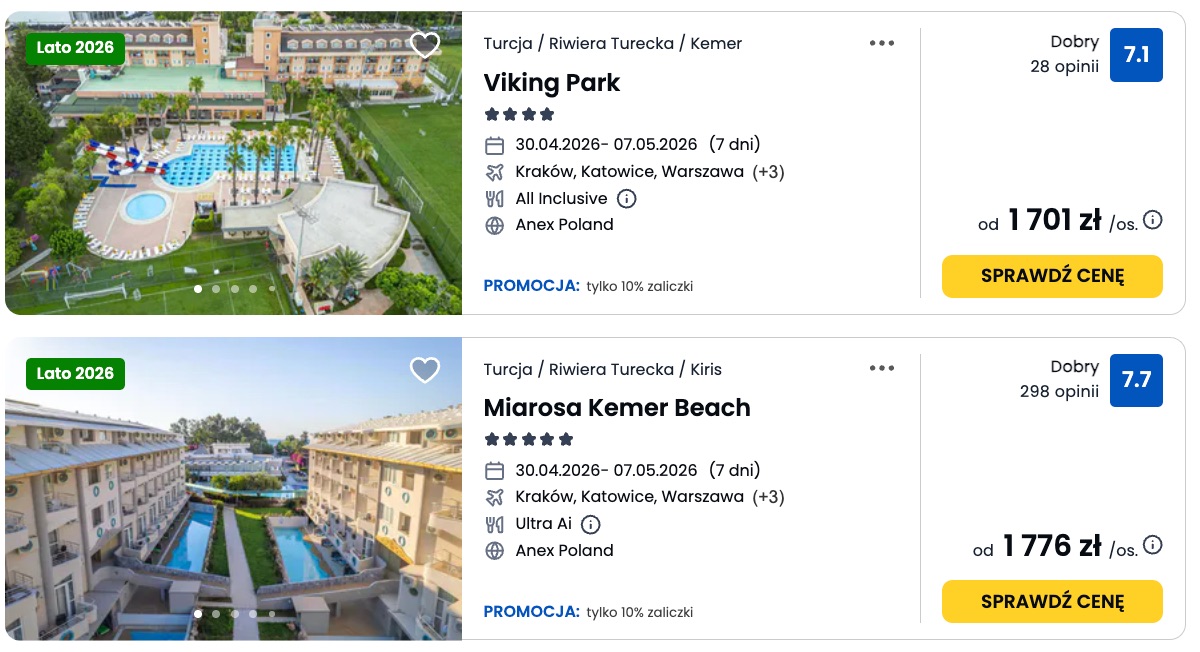Click the cutlery icon next to Ultra Ai
The height and width of the screenshot is (652, 1200).
click(x=494, y=524)
